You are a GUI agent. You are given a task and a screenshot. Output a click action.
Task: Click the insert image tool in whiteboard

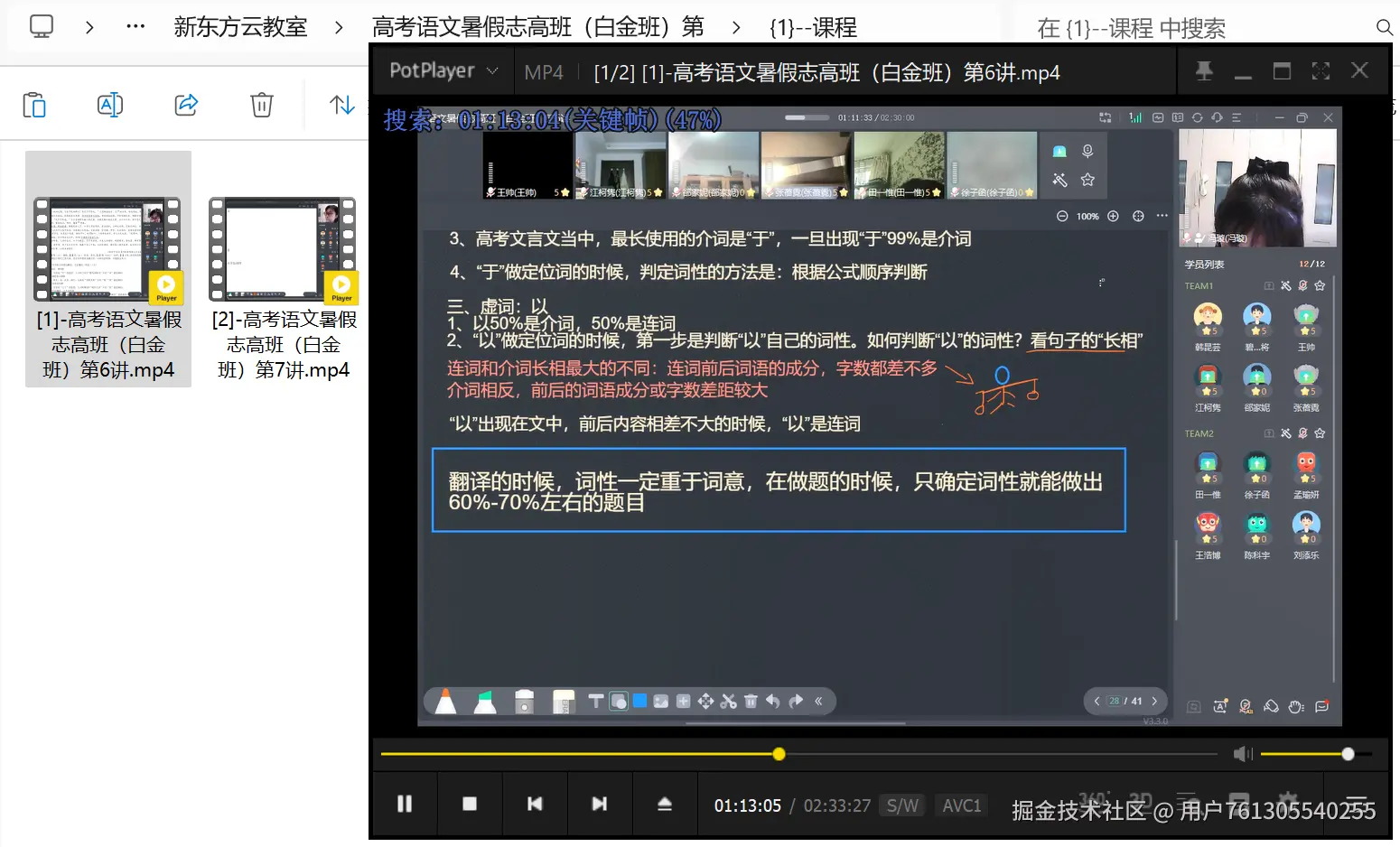pyautogui.click(x=661, y=701)
